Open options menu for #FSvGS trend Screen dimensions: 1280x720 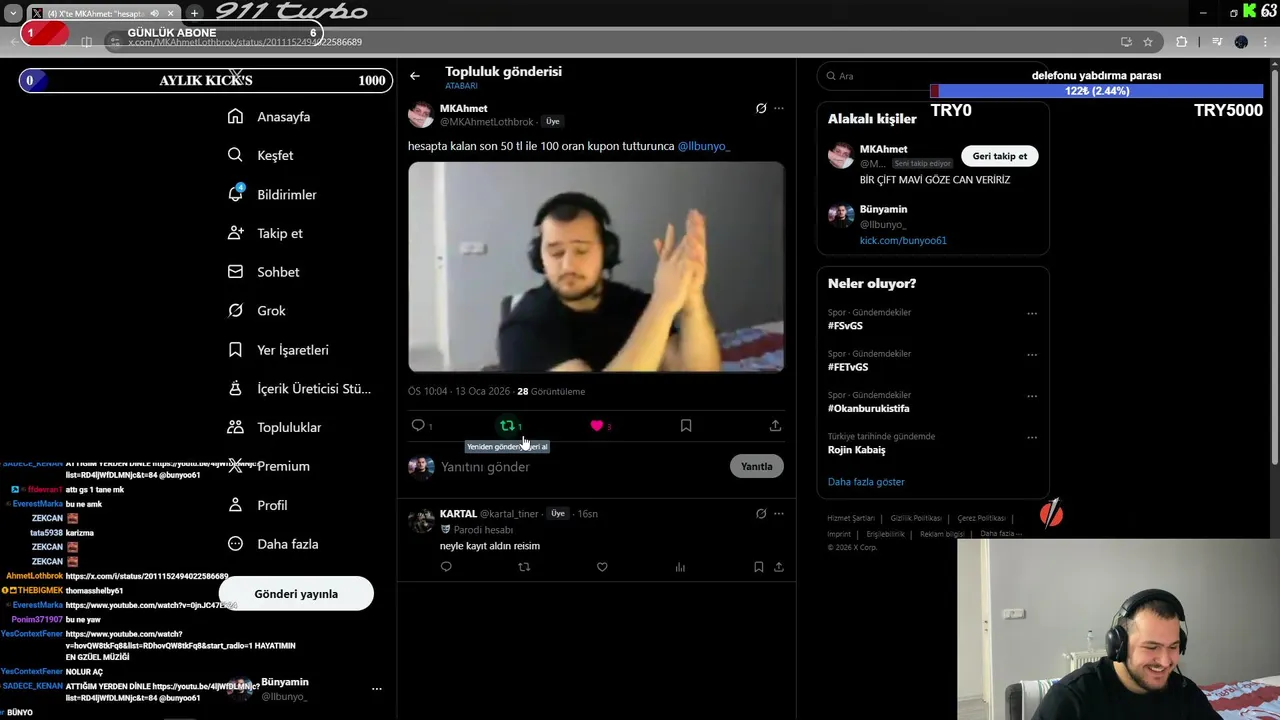pyautogui.click(x=1032, y=314)
